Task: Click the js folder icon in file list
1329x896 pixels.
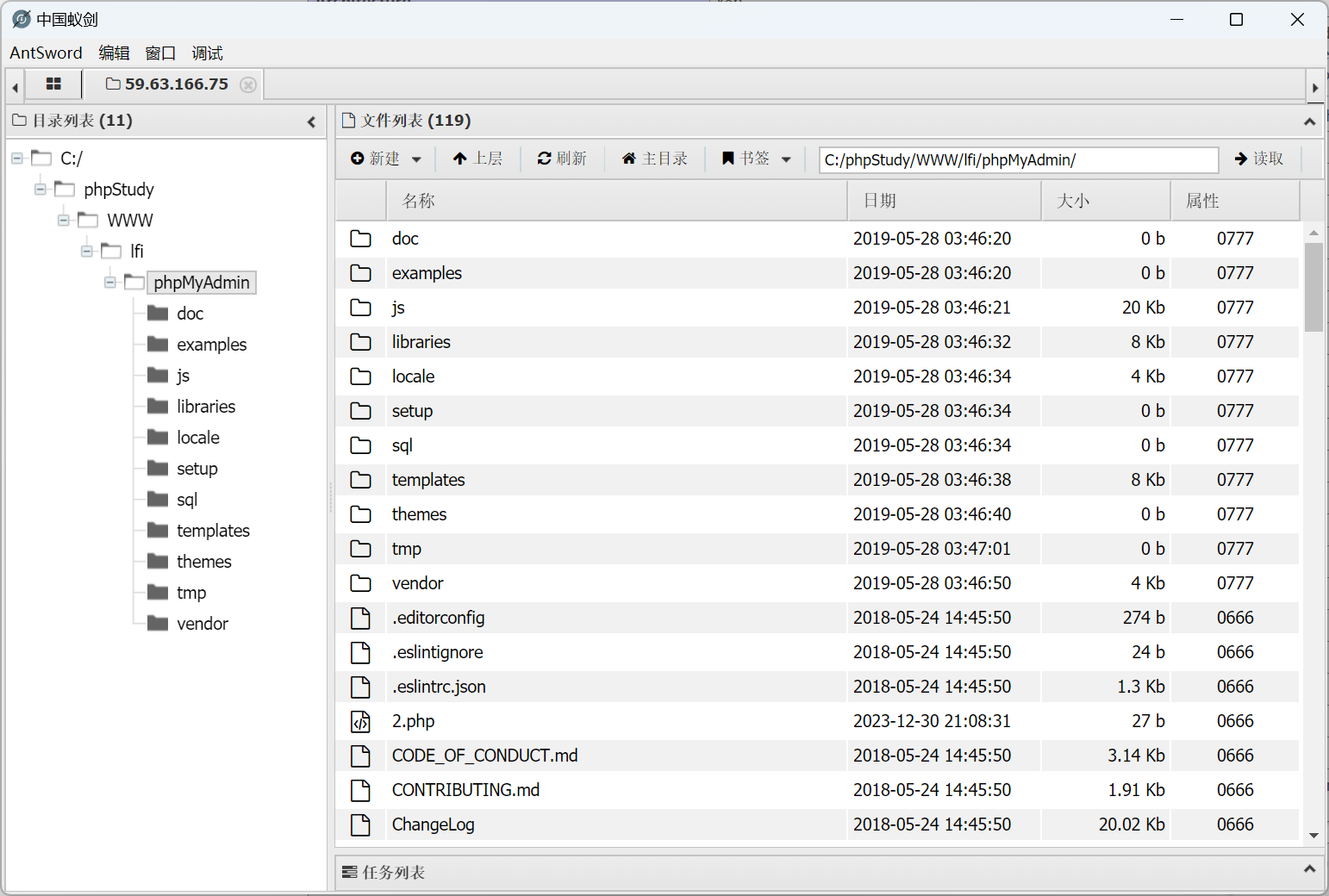Action: (360, 308)
